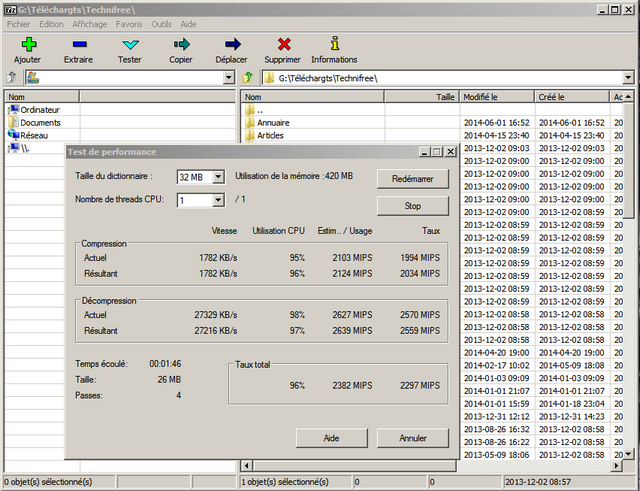Expand the left panel path dropdown

pyautogui.click(x=228, y=78)
